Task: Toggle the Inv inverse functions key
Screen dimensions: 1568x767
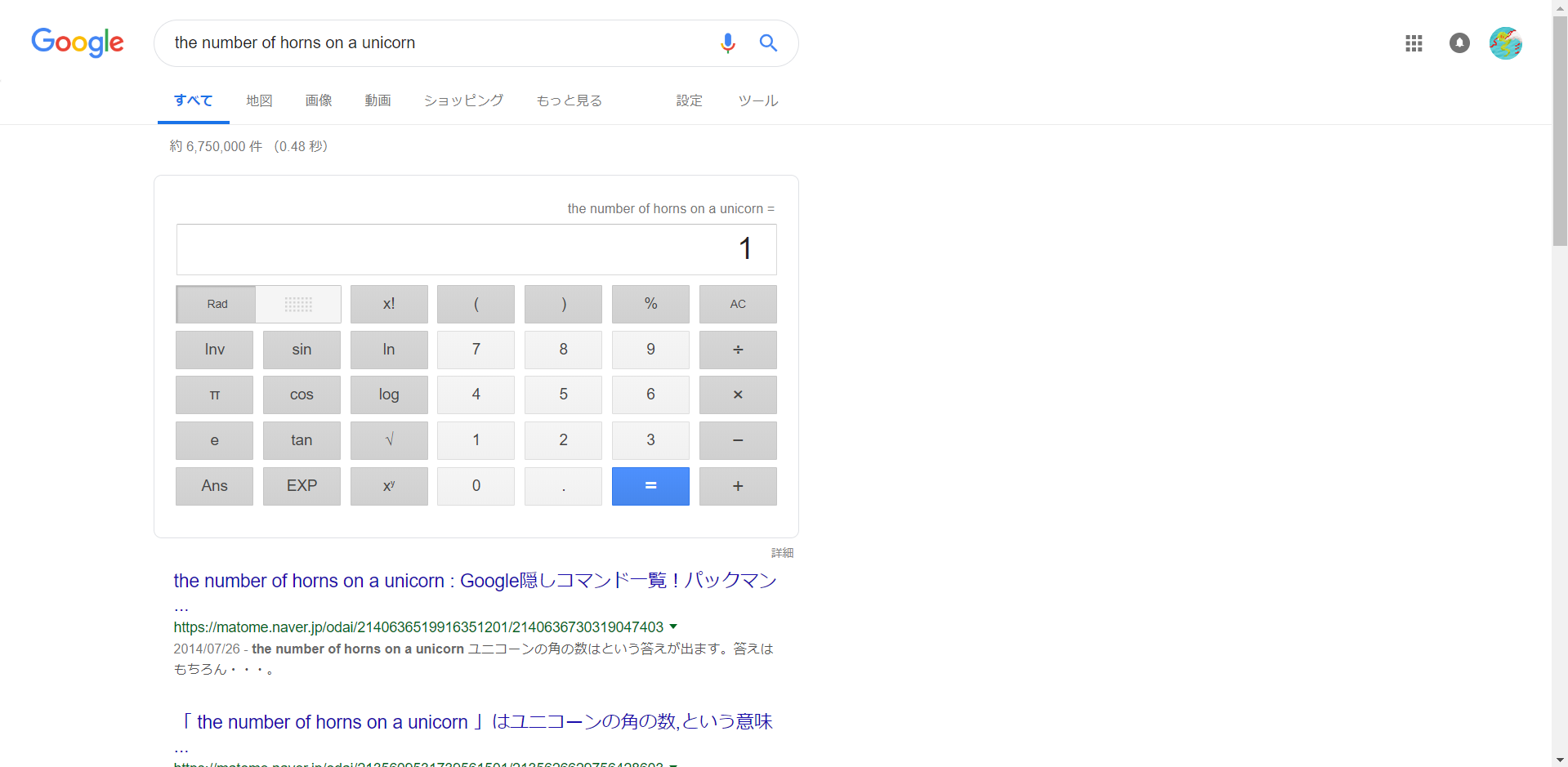Action: pos(214,350)
